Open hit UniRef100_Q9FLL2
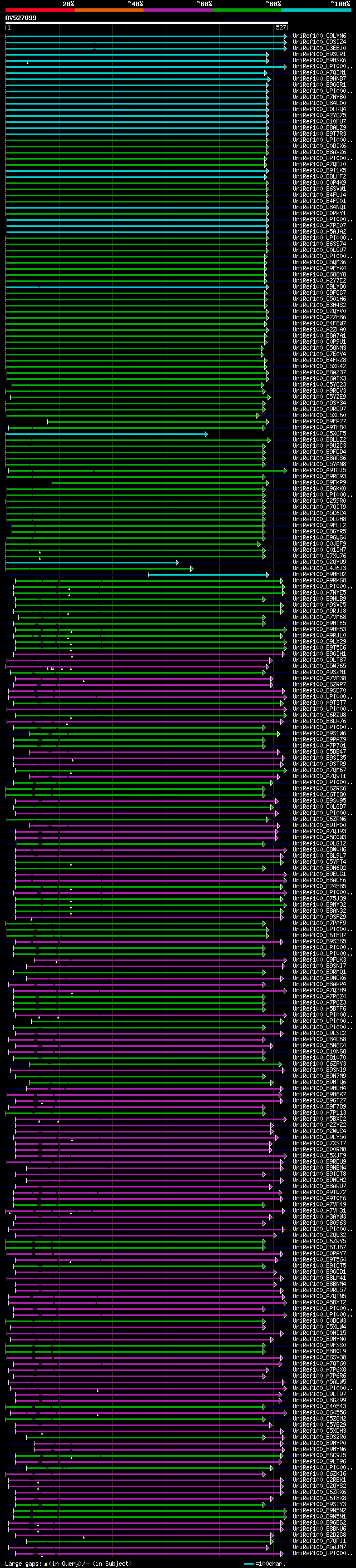This screenshot has height=1568, width=356. [x=319, y=525]
